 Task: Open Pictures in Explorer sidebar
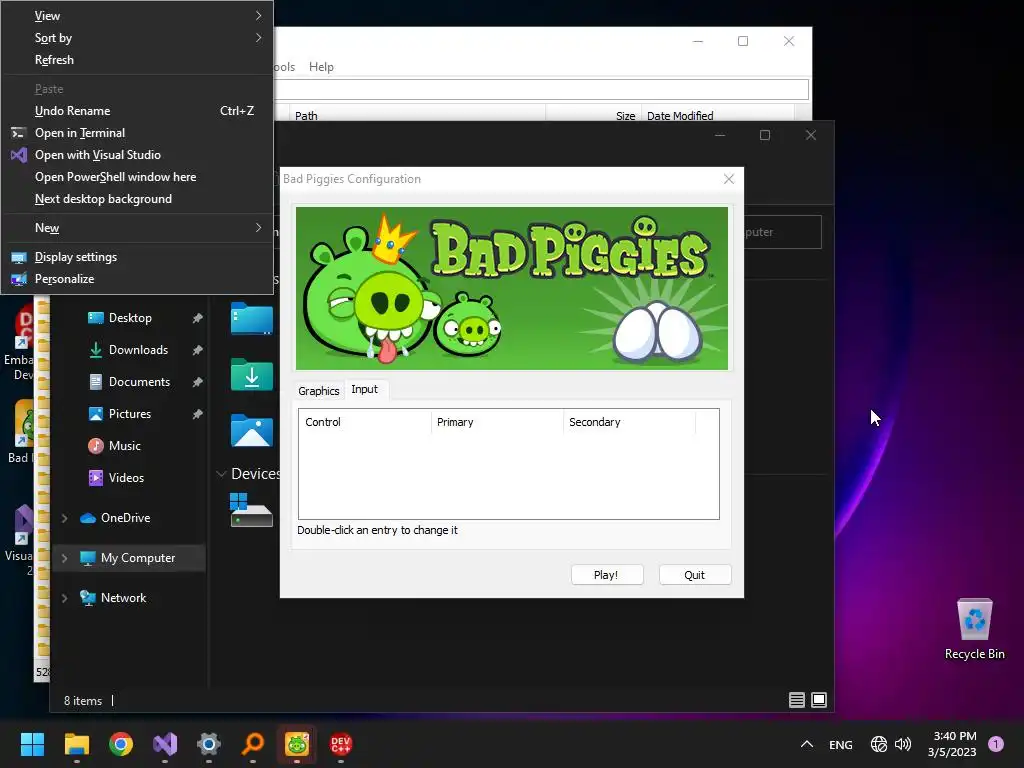(x=129, y=414)
